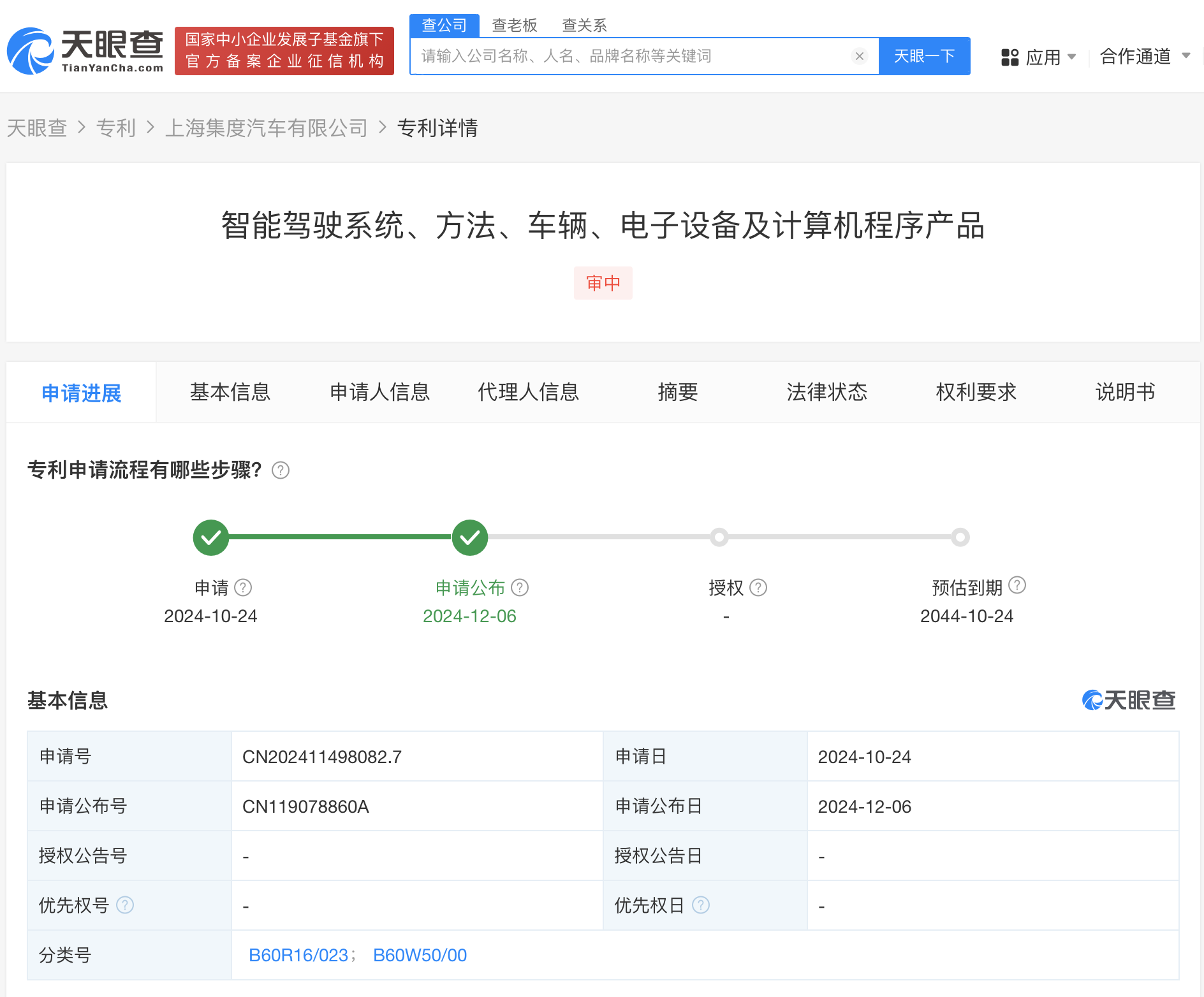1204x997 pixels.
Task: Open classification link B60W50/00
Action: (x=420, y=955)
